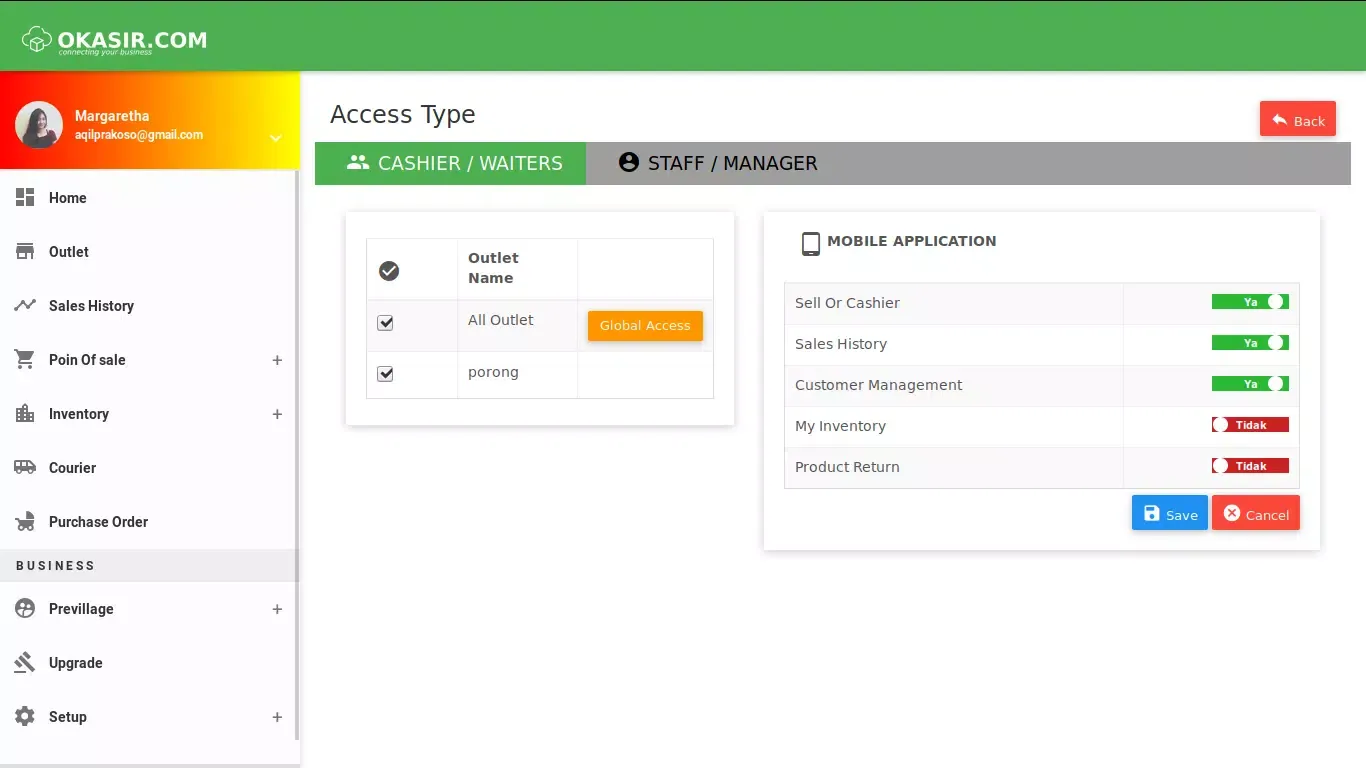This screenshot has height=768, width=1366.
Task: Enable the My Inventory toggle
Action: 1250,425
